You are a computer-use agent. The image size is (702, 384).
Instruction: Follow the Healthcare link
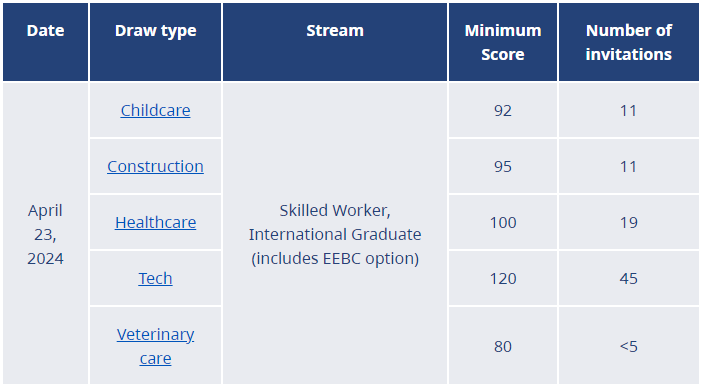click(155, 222)
